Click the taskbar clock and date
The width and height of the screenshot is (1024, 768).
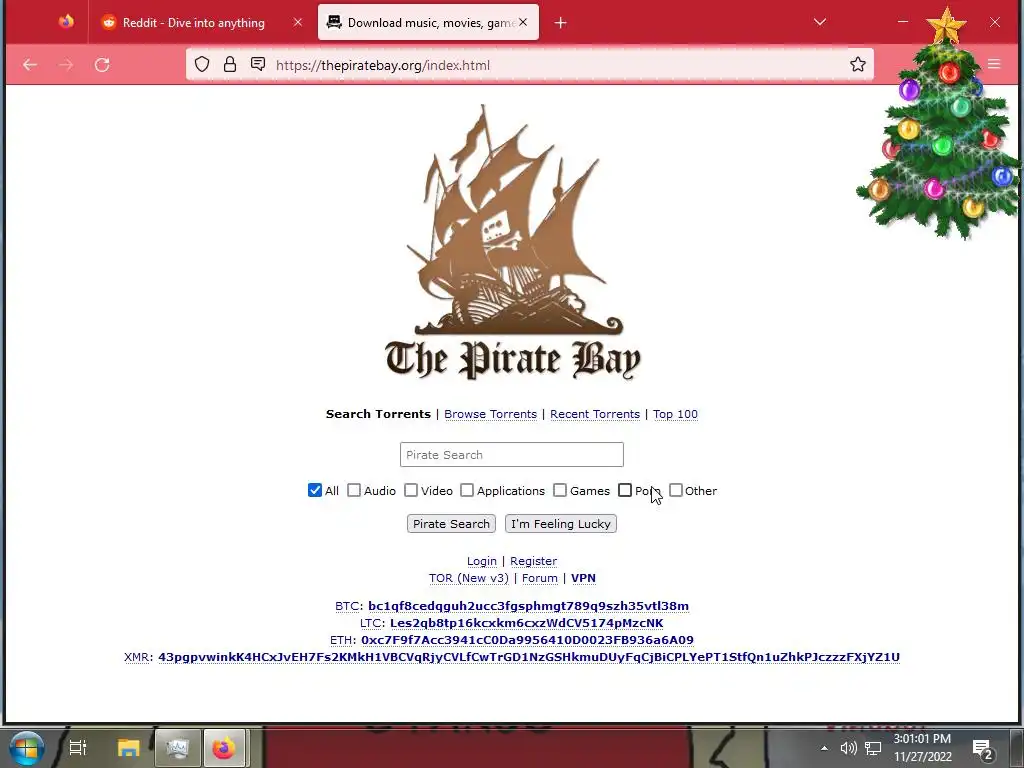(922, 748)
